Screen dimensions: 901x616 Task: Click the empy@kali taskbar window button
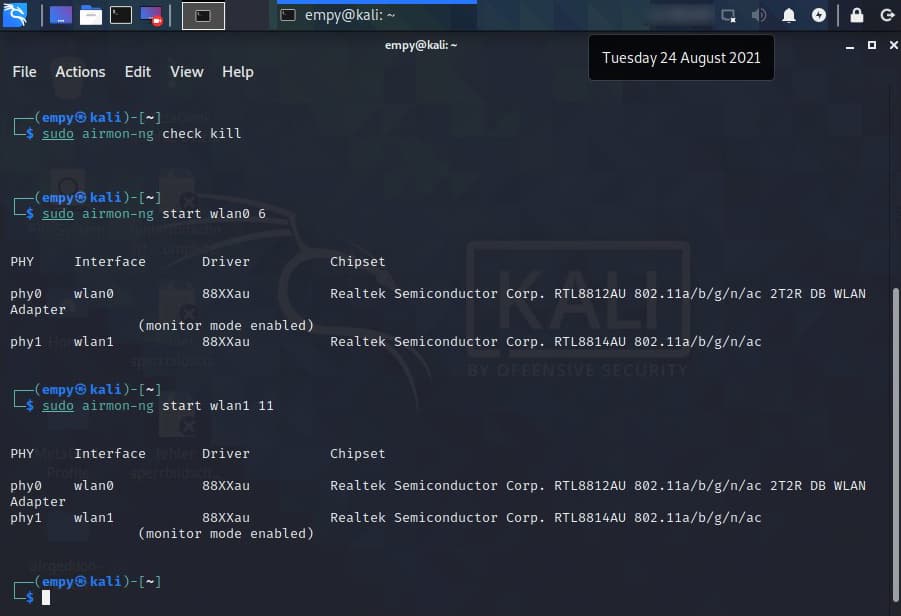(376, 16)
